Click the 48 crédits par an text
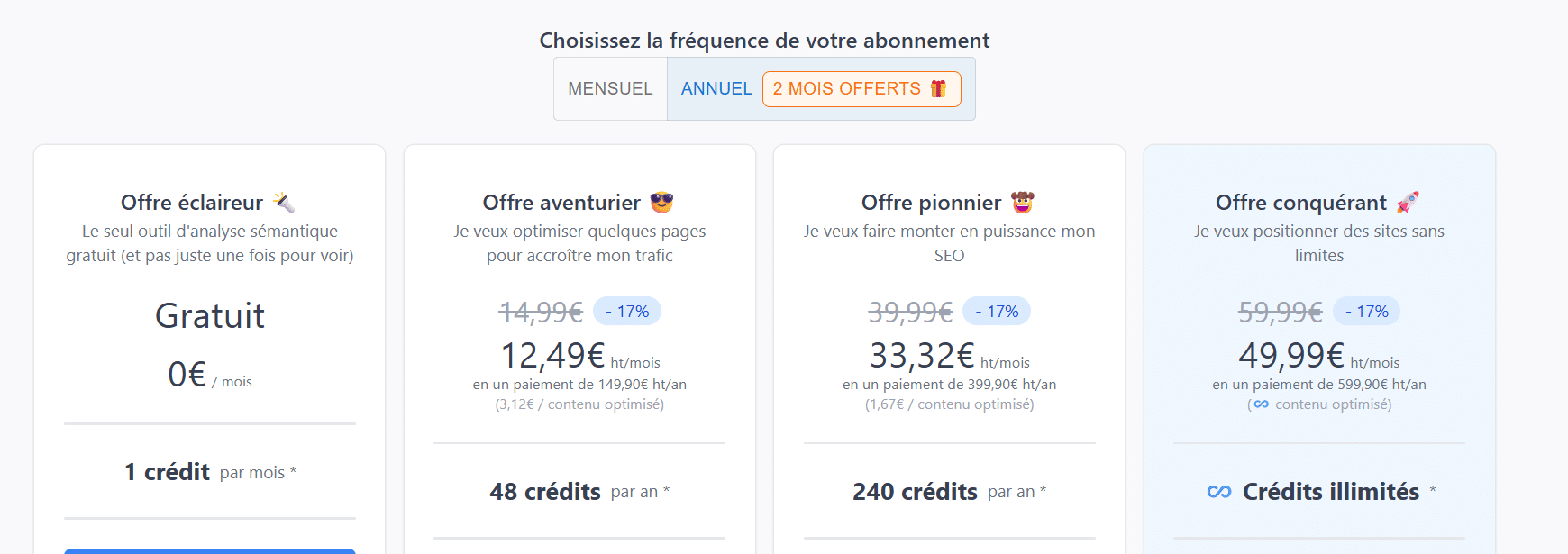Image resolution: width=1568 pixels, height=554 pixels. [x=579, y=492]
